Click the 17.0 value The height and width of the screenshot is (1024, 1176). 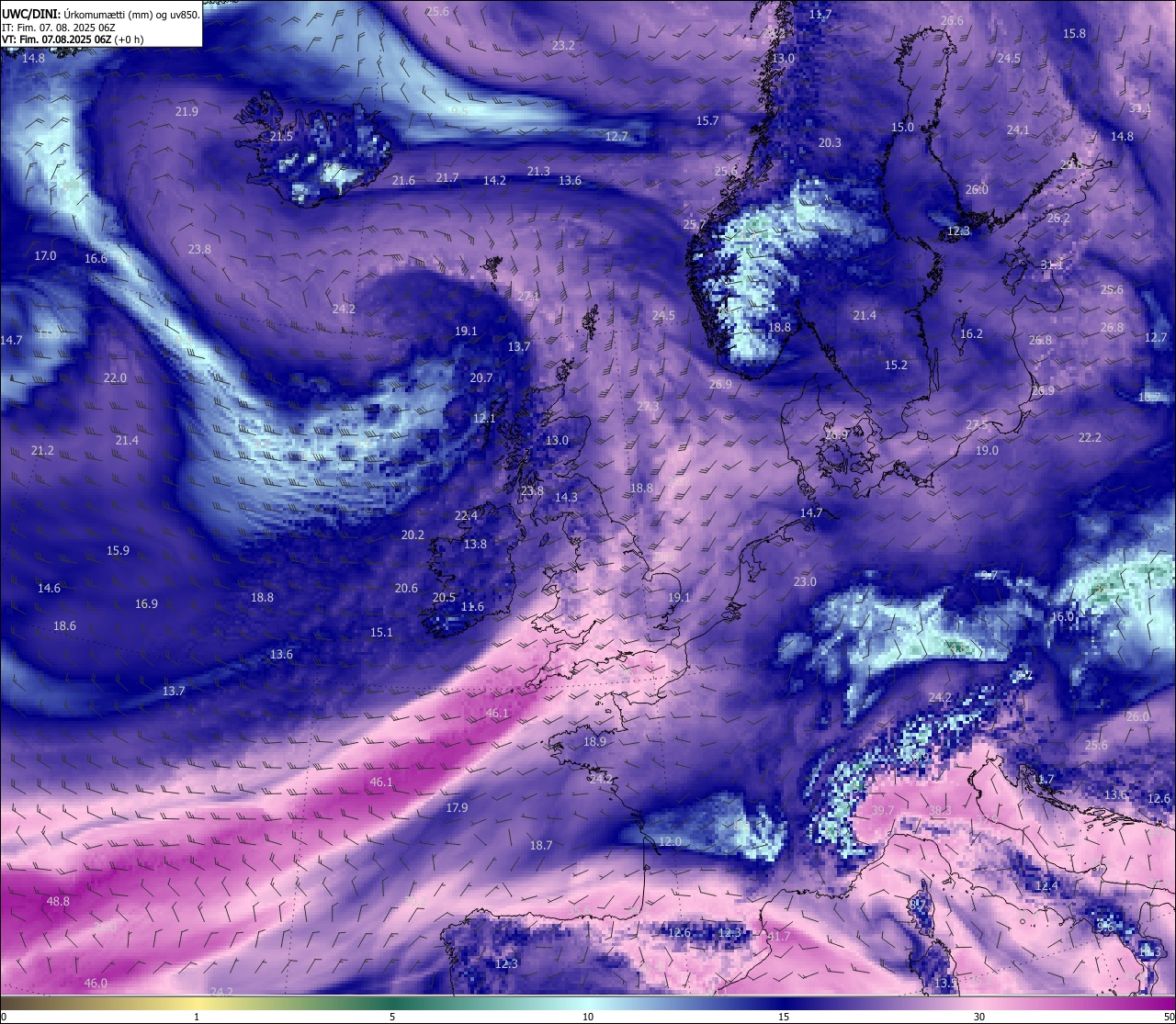(x=45, y=256)
